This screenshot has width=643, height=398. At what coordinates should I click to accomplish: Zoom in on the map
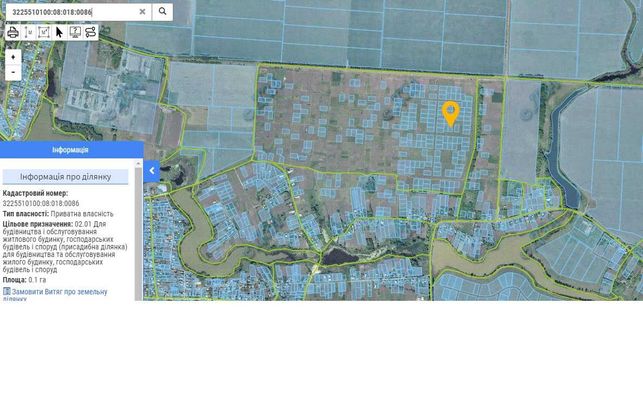[13, 57]
